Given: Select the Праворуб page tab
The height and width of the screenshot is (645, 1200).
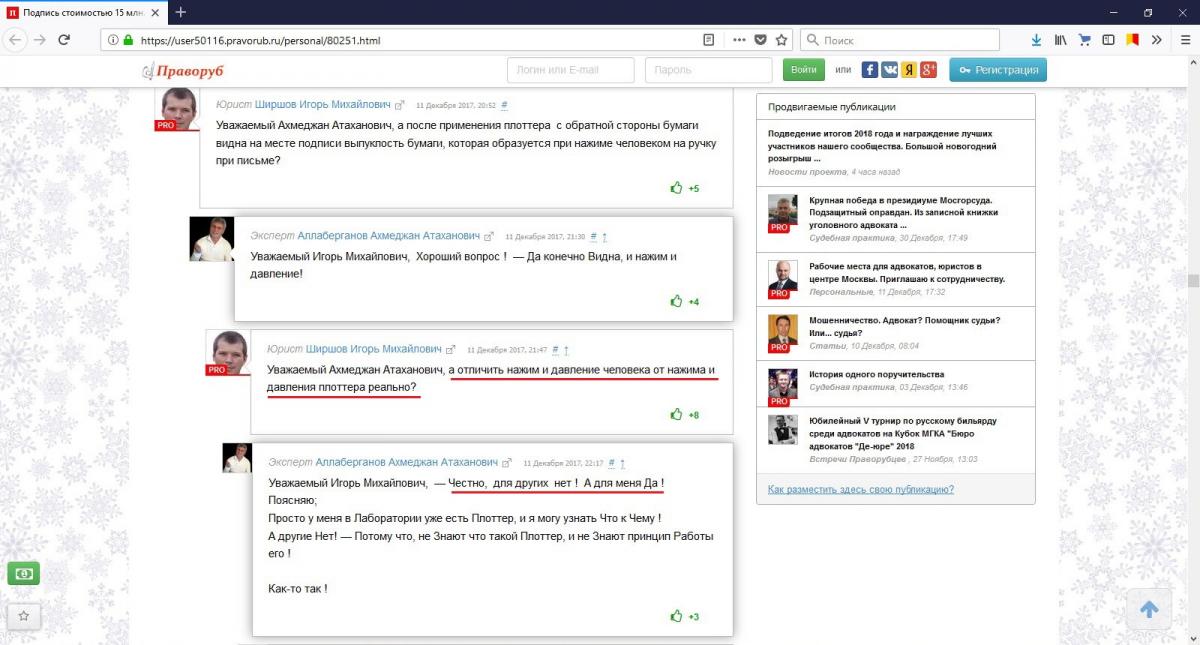Looking at the screenshot, I should click(85, 12).
